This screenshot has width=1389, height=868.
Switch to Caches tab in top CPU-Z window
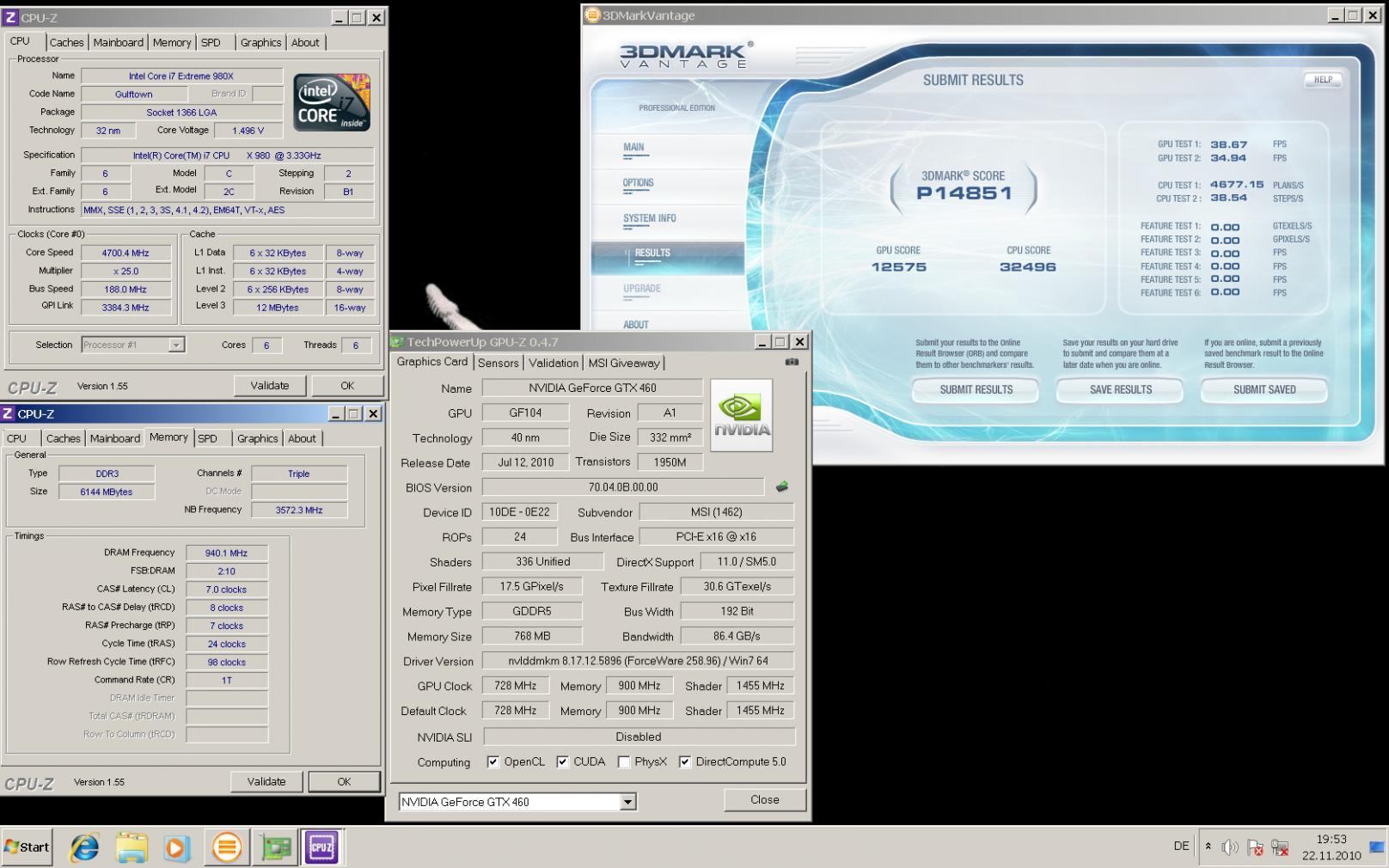point(66,42)
